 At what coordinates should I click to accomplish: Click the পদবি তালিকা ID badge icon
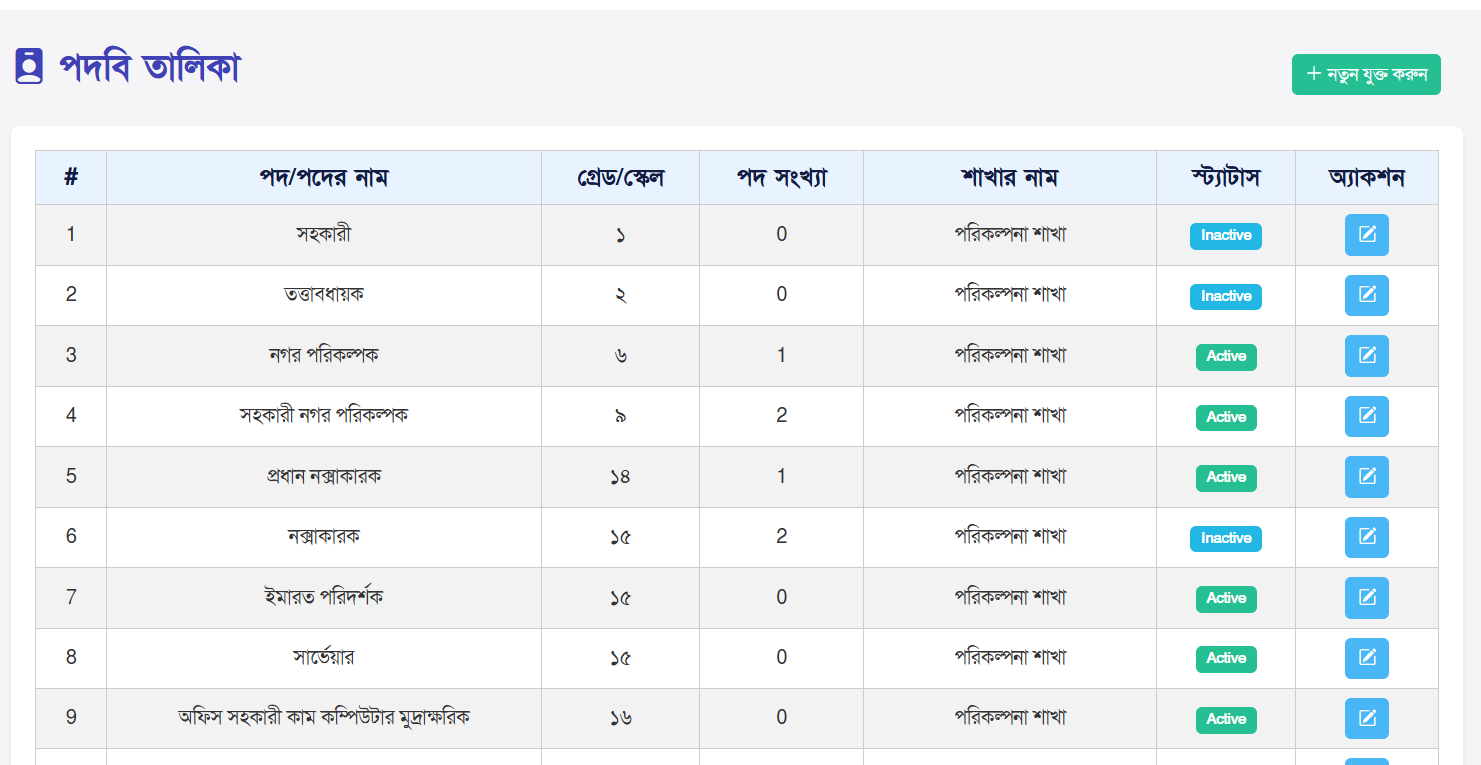[29, 67]
